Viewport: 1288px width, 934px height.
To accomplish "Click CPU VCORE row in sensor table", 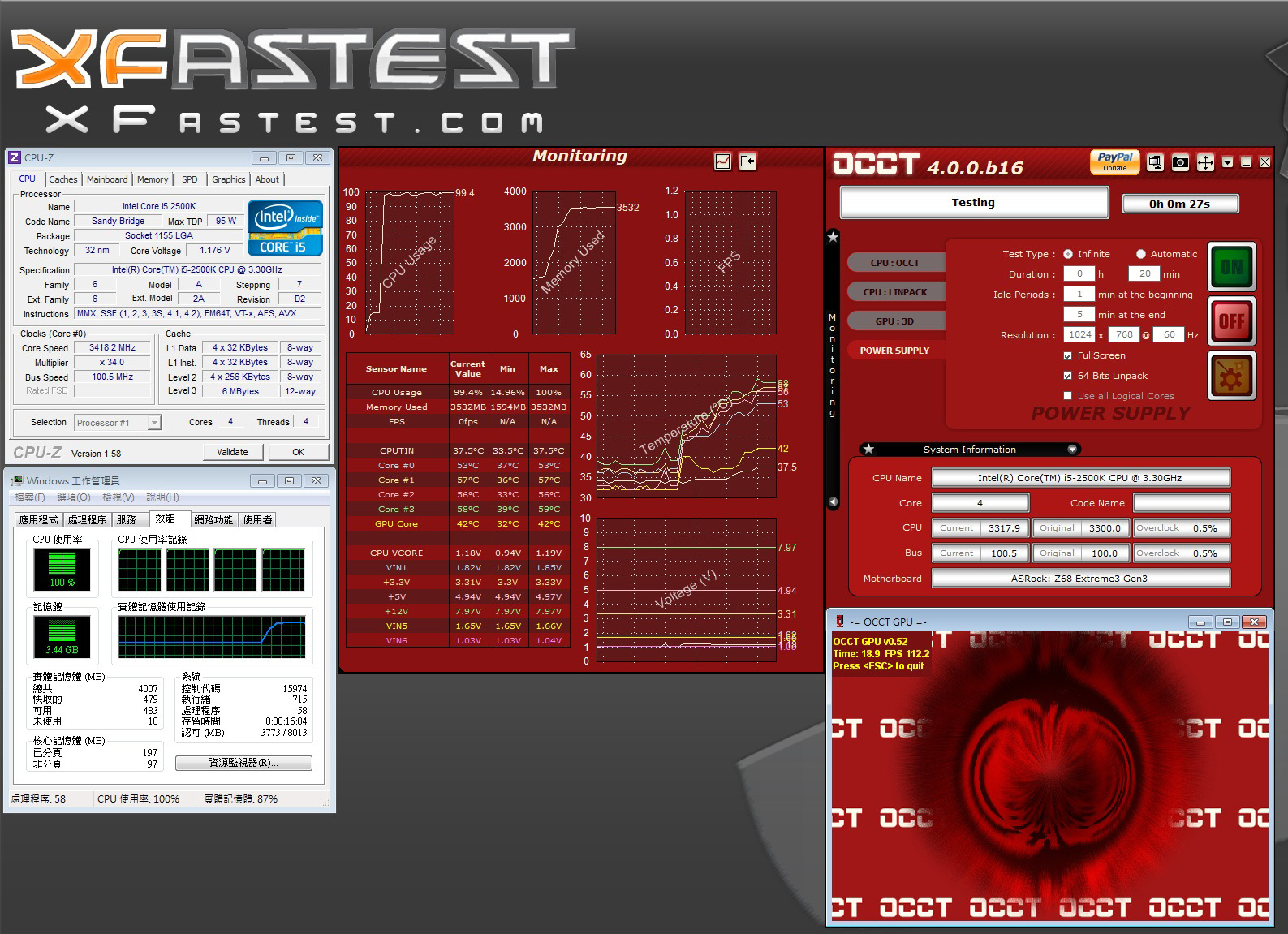I will pos(458,553).
